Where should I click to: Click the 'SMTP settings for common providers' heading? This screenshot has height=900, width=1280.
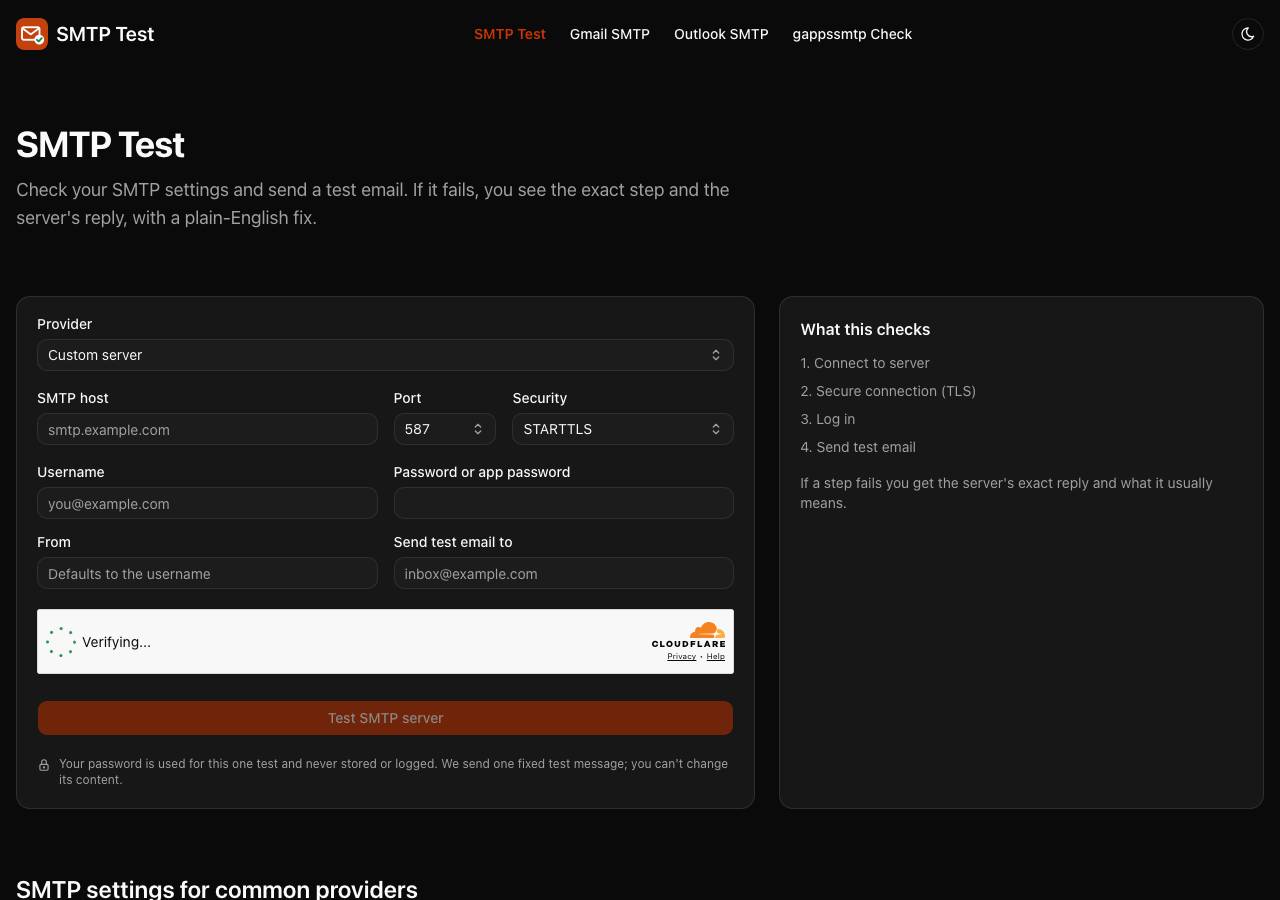tap(217, 888)
